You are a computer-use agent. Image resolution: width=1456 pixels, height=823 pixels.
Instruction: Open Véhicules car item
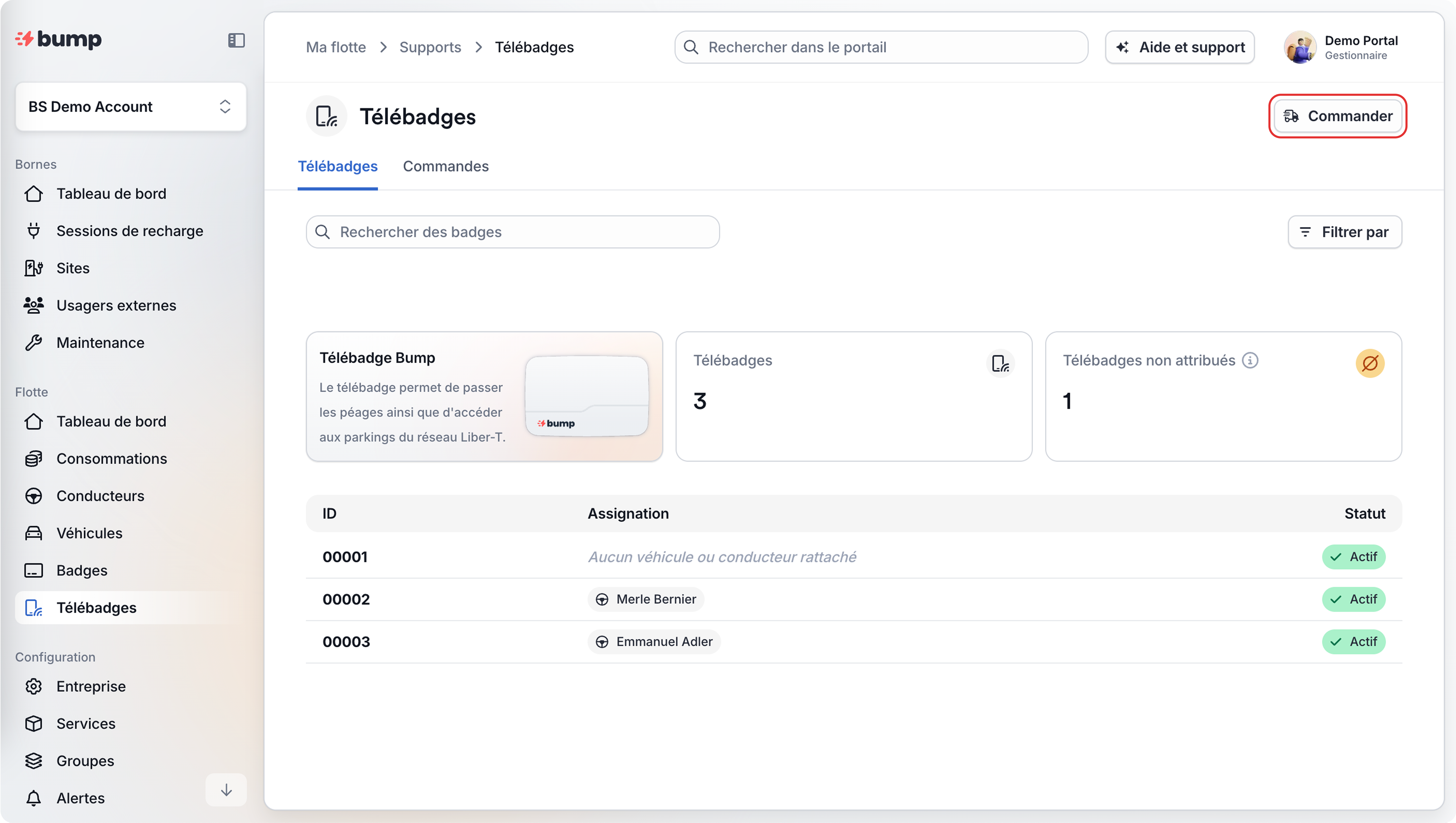[89, 534]
